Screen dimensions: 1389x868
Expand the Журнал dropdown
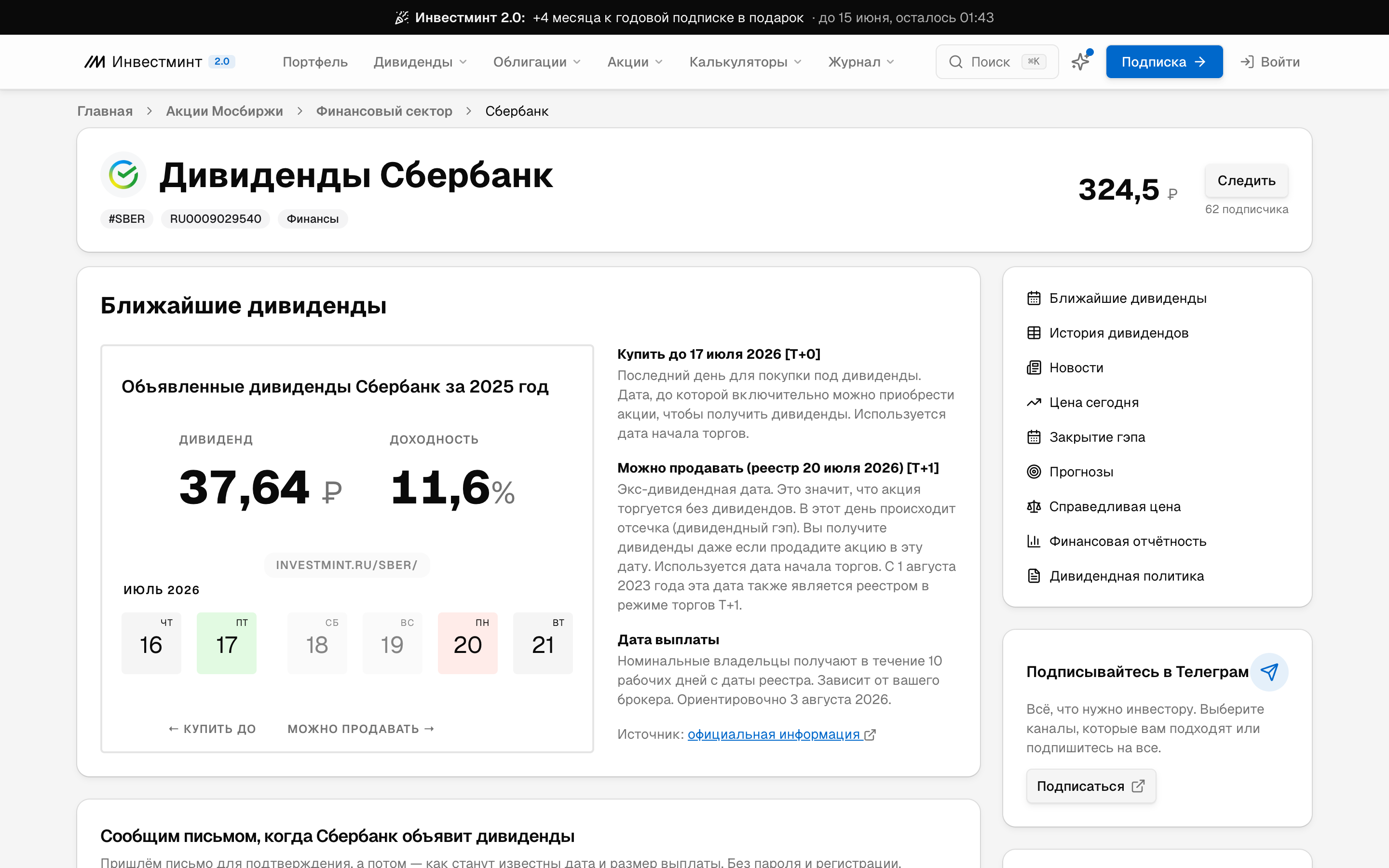[861, 61]
